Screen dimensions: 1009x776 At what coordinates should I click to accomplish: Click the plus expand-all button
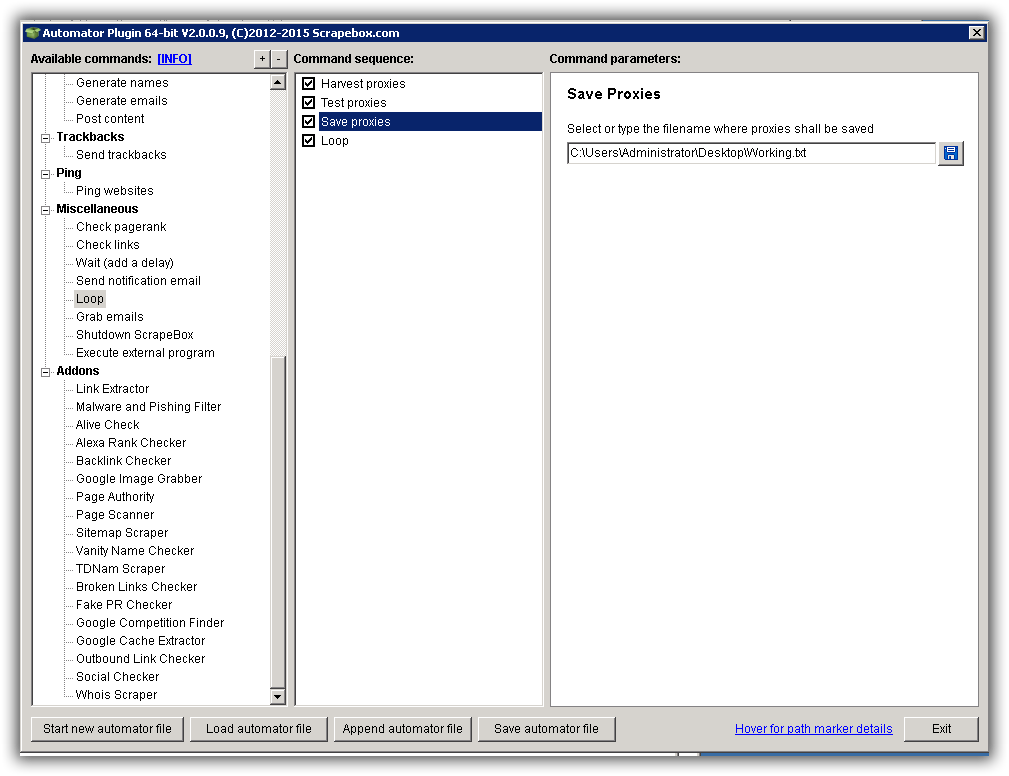[x=262, y=59]
